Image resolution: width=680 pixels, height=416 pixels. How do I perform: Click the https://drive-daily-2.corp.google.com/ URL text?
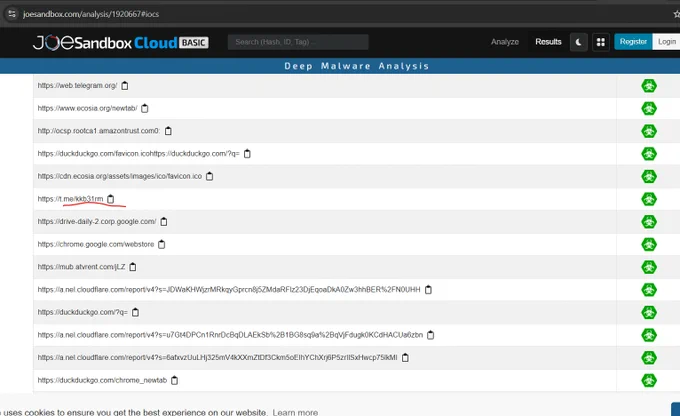pyautogui.click(x=97, y=222)
